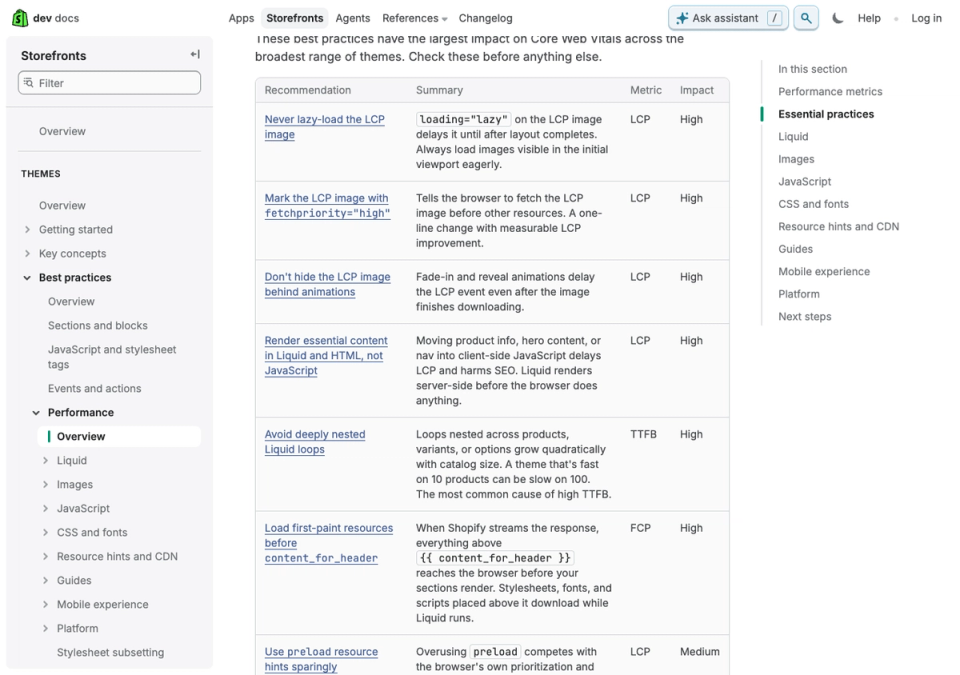Open the References dropdown menu
This screenshot has width=960, height=675.
414,18
